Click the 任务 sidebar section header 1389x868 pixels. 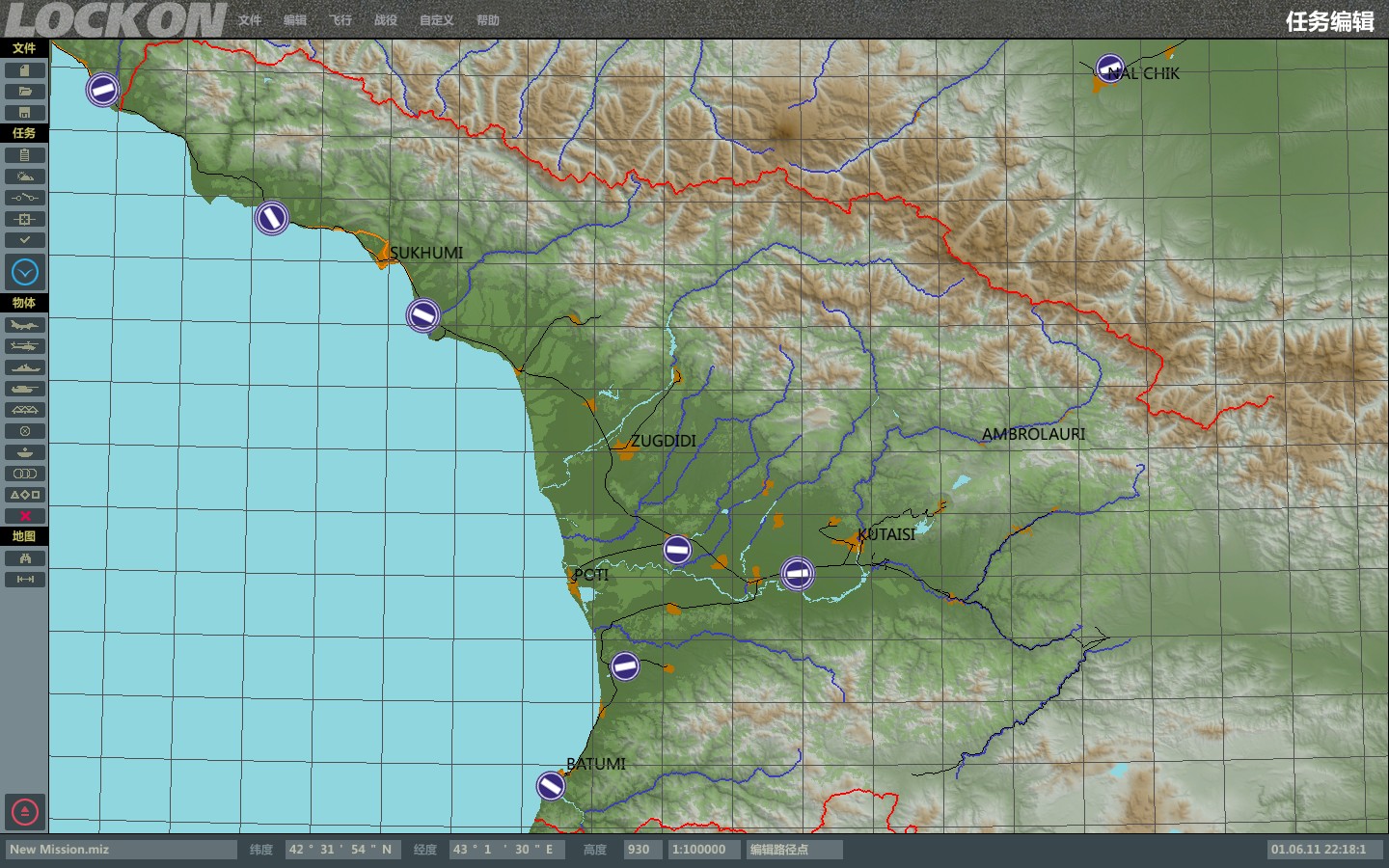24,133
